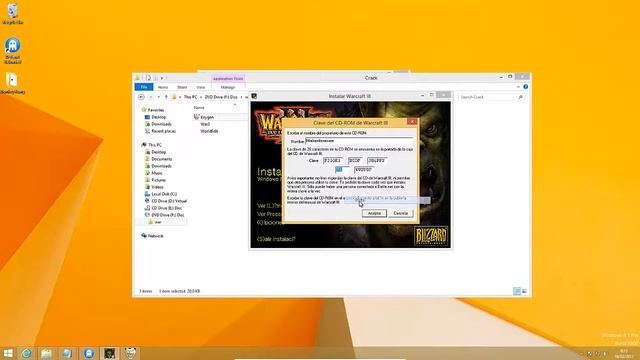This screenshot has width=640, height=360.
Task: Select Pictures under This PC
Action: pyautogui.click(x=158, y=180)
